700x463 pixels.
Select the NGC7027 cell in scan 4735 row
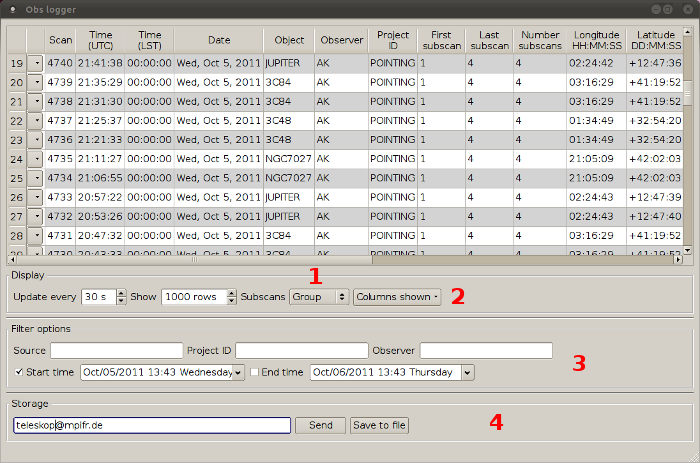point(288,159)
